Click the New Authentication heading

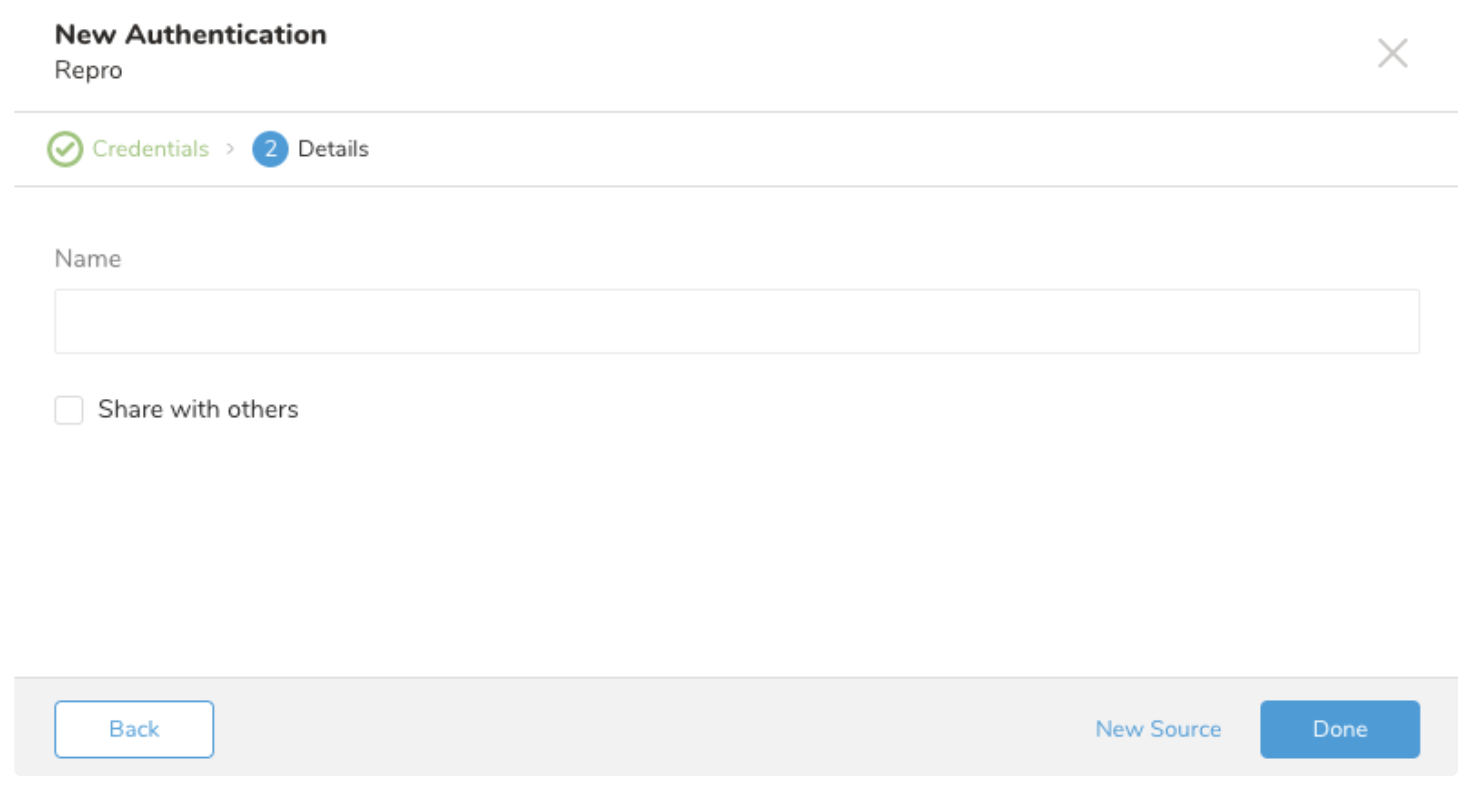[x=190, y=35]
